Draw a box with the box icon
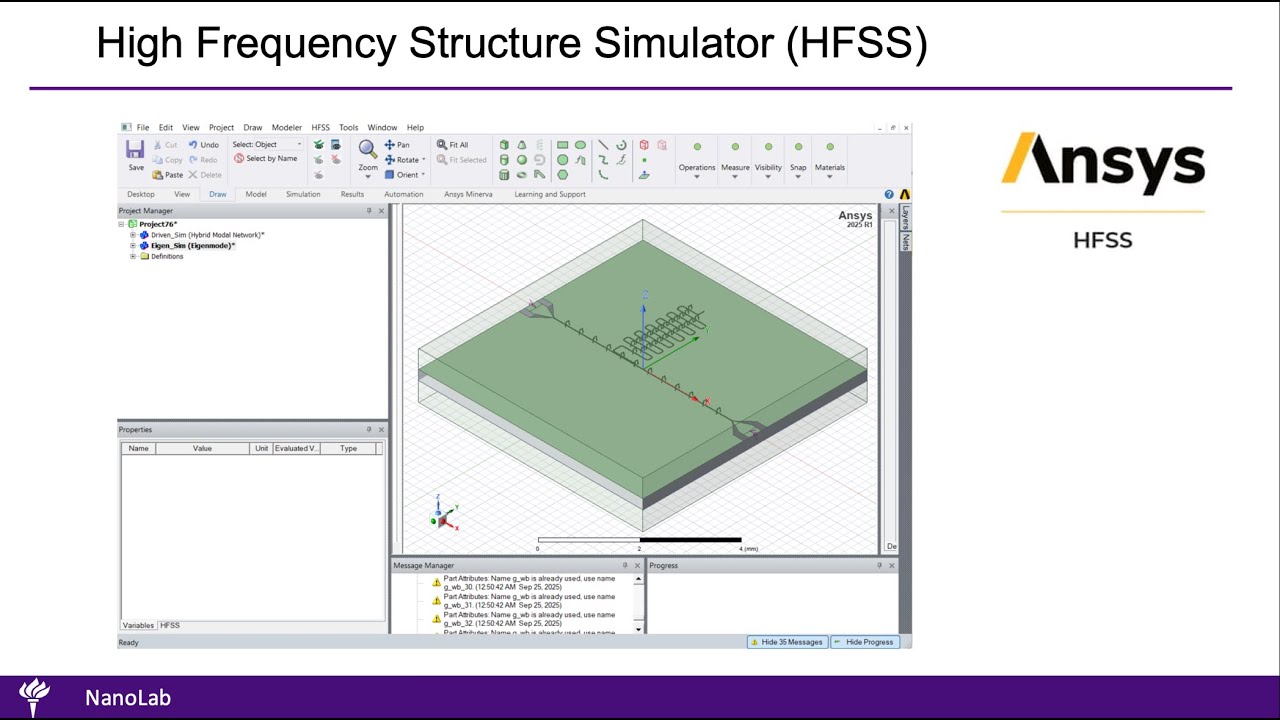1280x720 pixels. click(504, 145)
